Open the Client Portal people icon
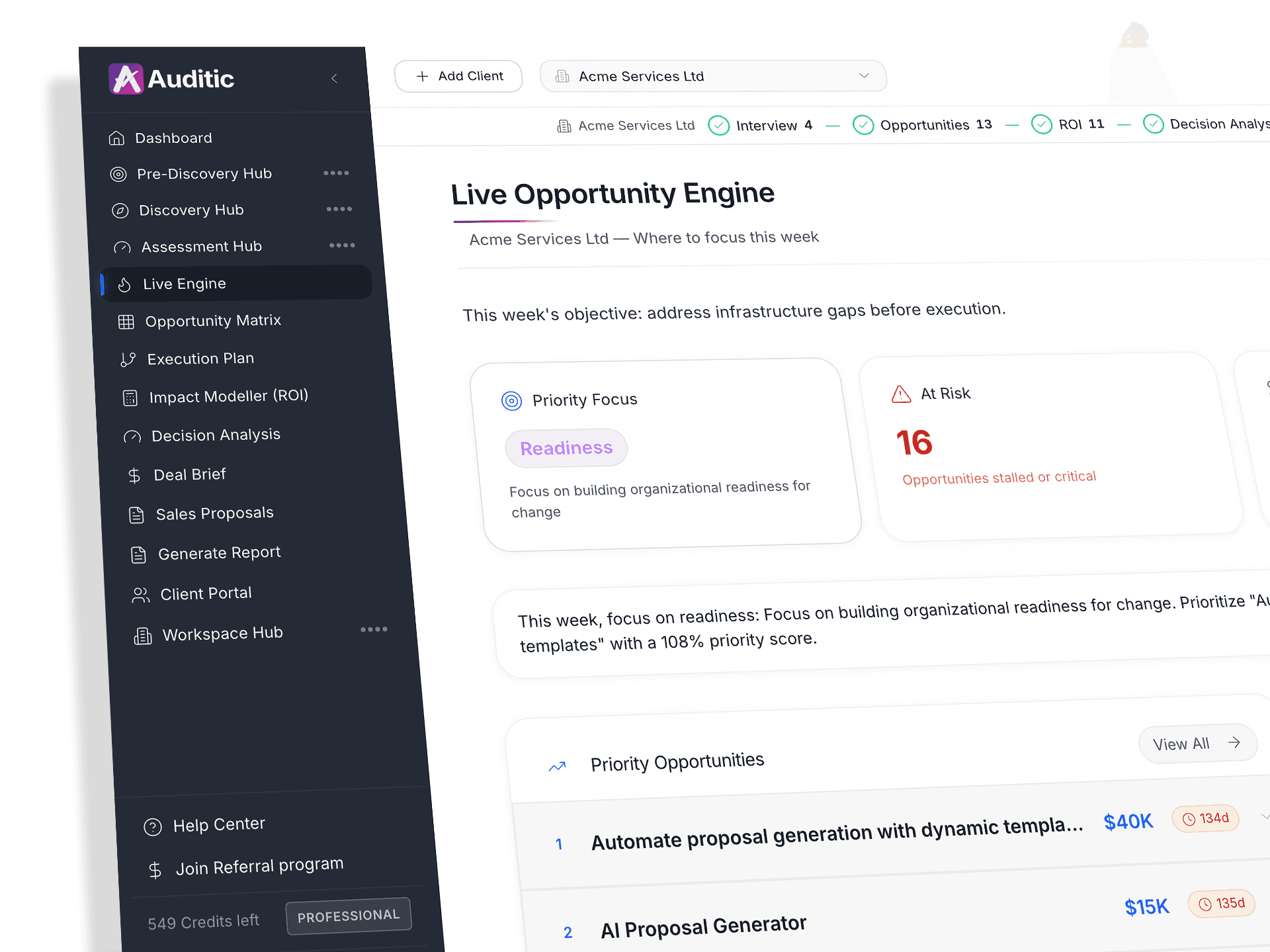1270x952 pixels. (140, 595)
